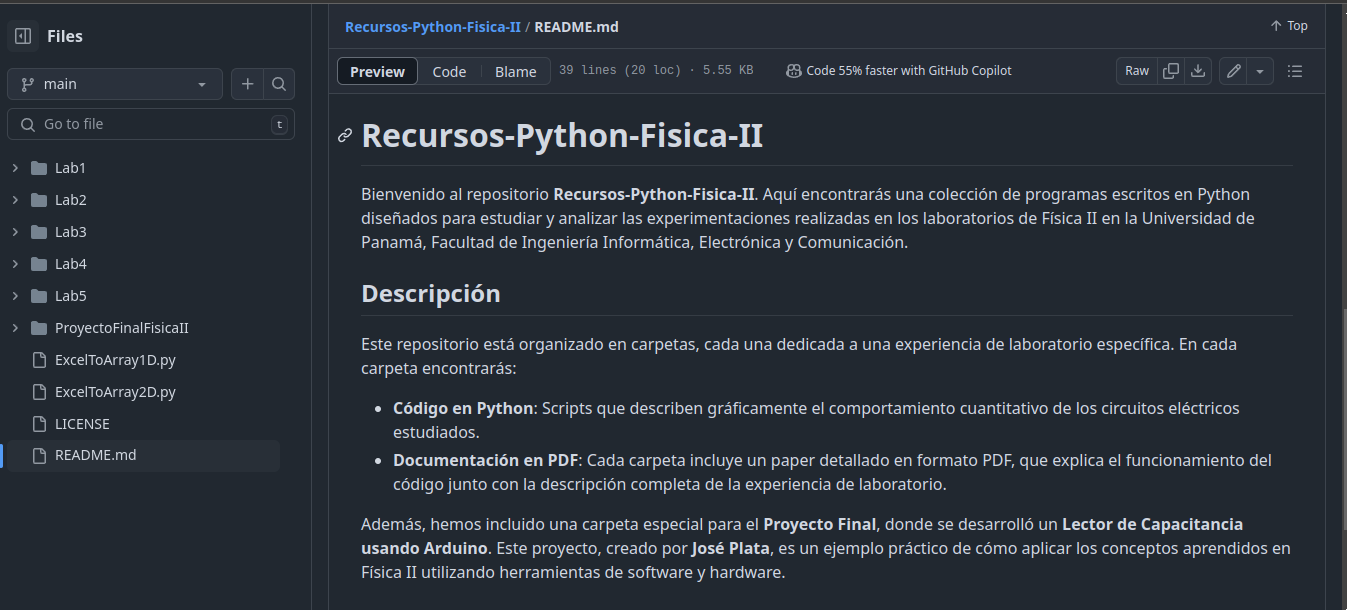Screen dimensions: 1347x610
Task: Open the main branch selector dropdown
Action: pyautogui.click(x=115, y=84)
